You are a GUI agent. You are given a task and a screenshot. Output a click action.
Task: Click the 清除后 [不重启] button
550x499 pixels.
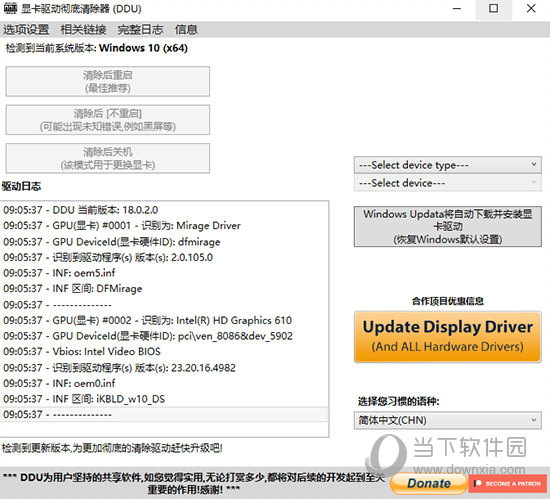pos(108,120)
